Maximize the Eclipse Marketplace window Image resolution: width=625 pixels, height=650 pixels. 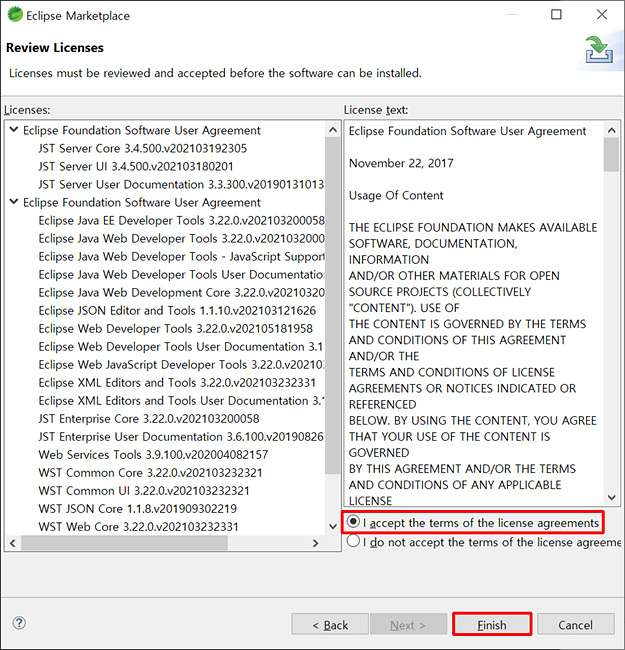click(556, 15)
